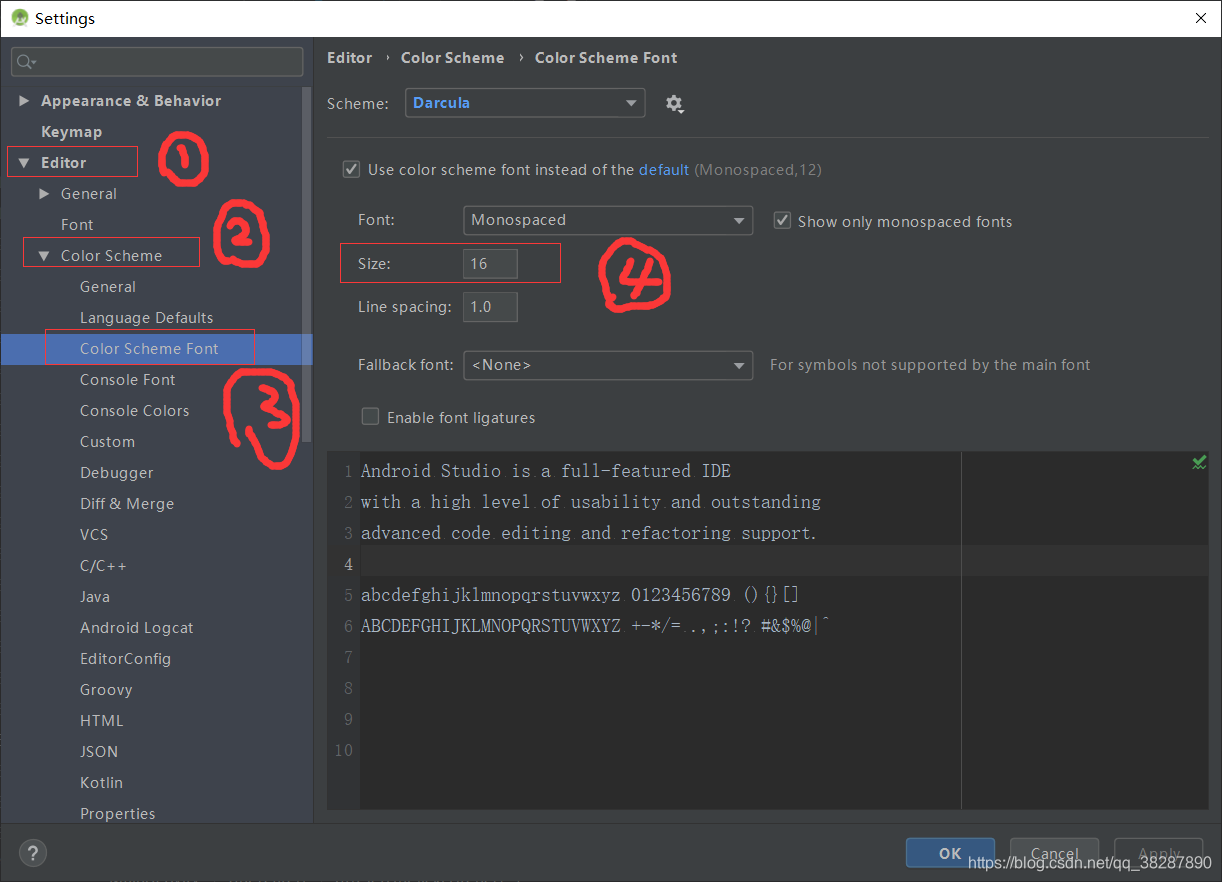
Task: Select Properties color settings
Action: point(118,814)
